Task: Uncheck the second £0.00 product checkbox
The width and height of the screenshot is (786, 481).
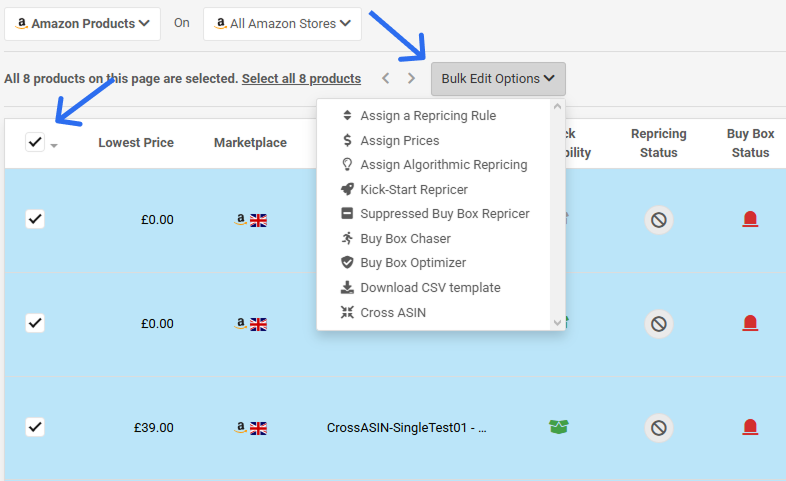Action: pos(35,323)
